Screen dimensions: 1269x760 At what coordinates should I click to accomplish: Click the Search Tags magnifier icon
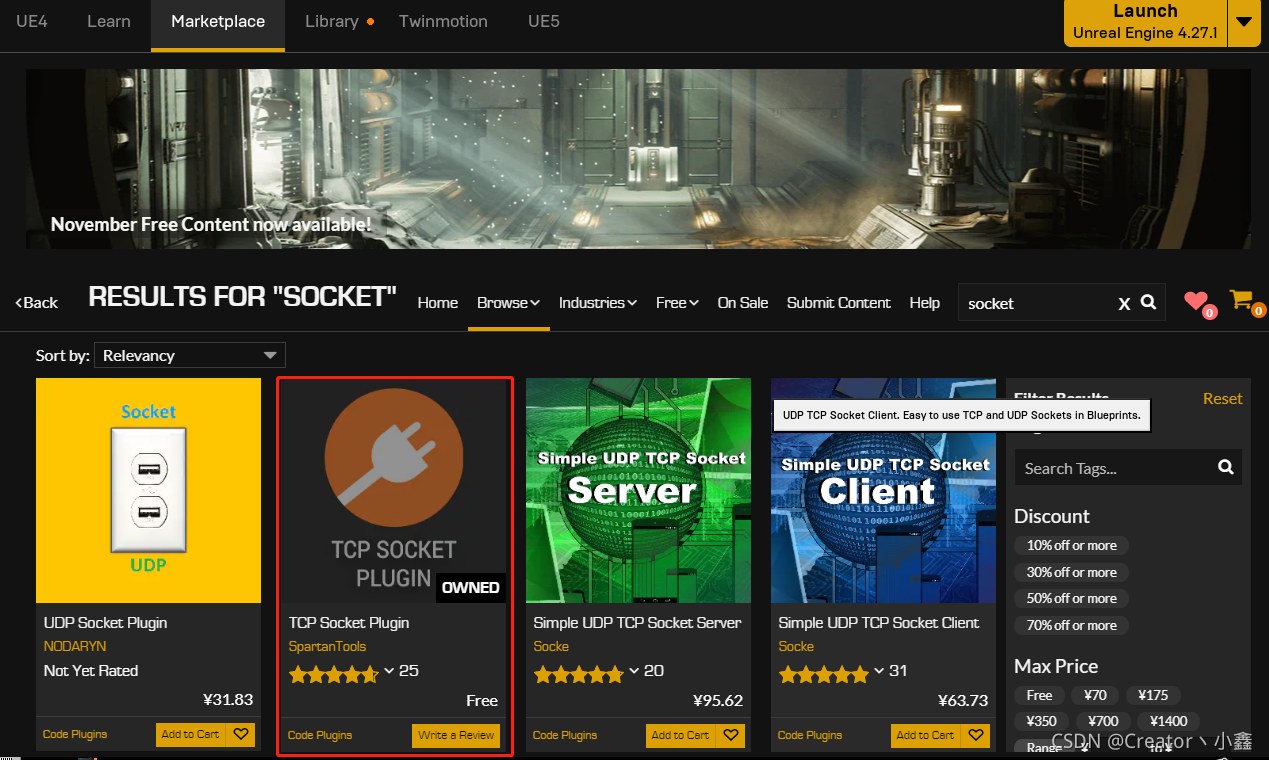tap(1226, 467)
